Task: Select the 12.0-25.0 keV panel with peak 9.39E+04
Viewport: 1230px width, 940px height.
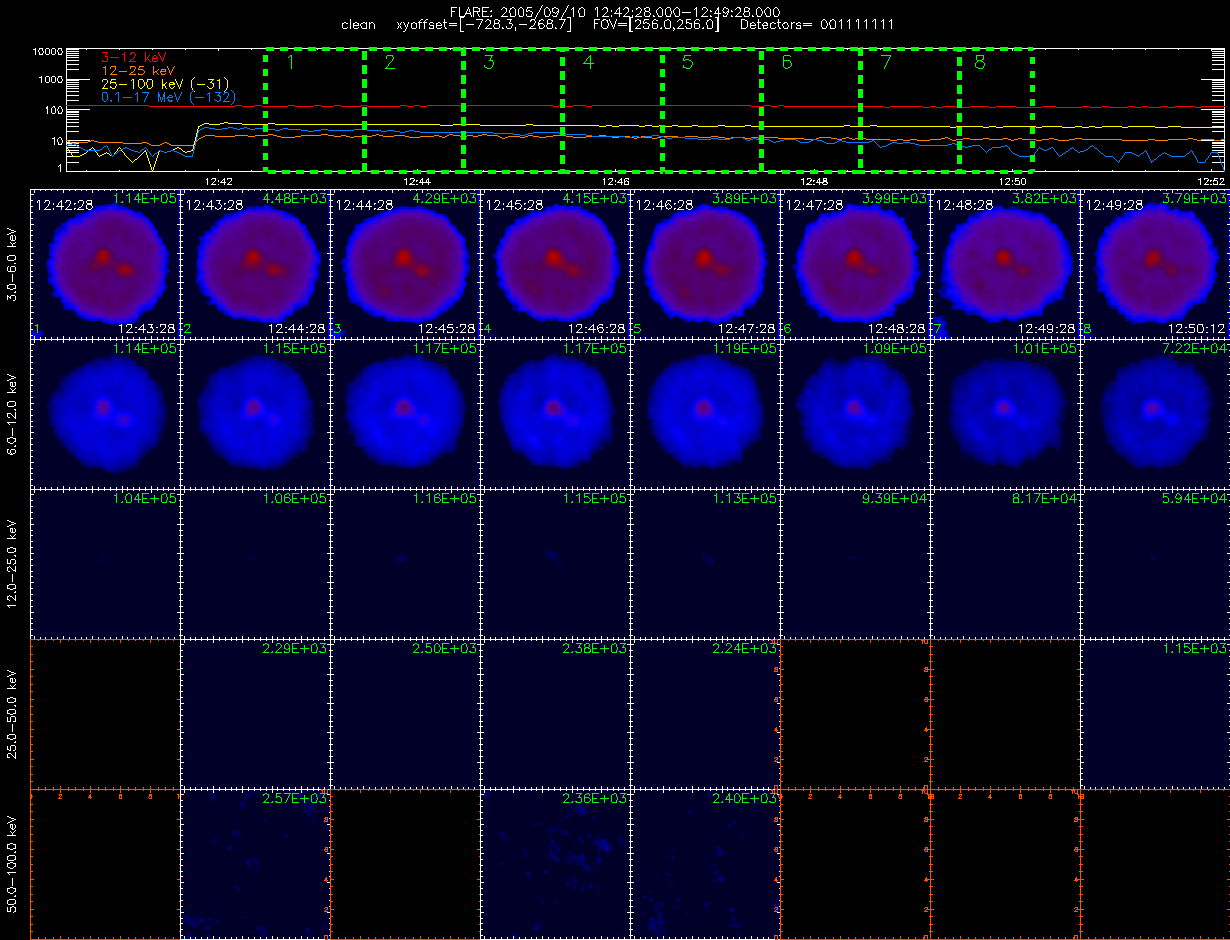Action: tap(855, 564)
